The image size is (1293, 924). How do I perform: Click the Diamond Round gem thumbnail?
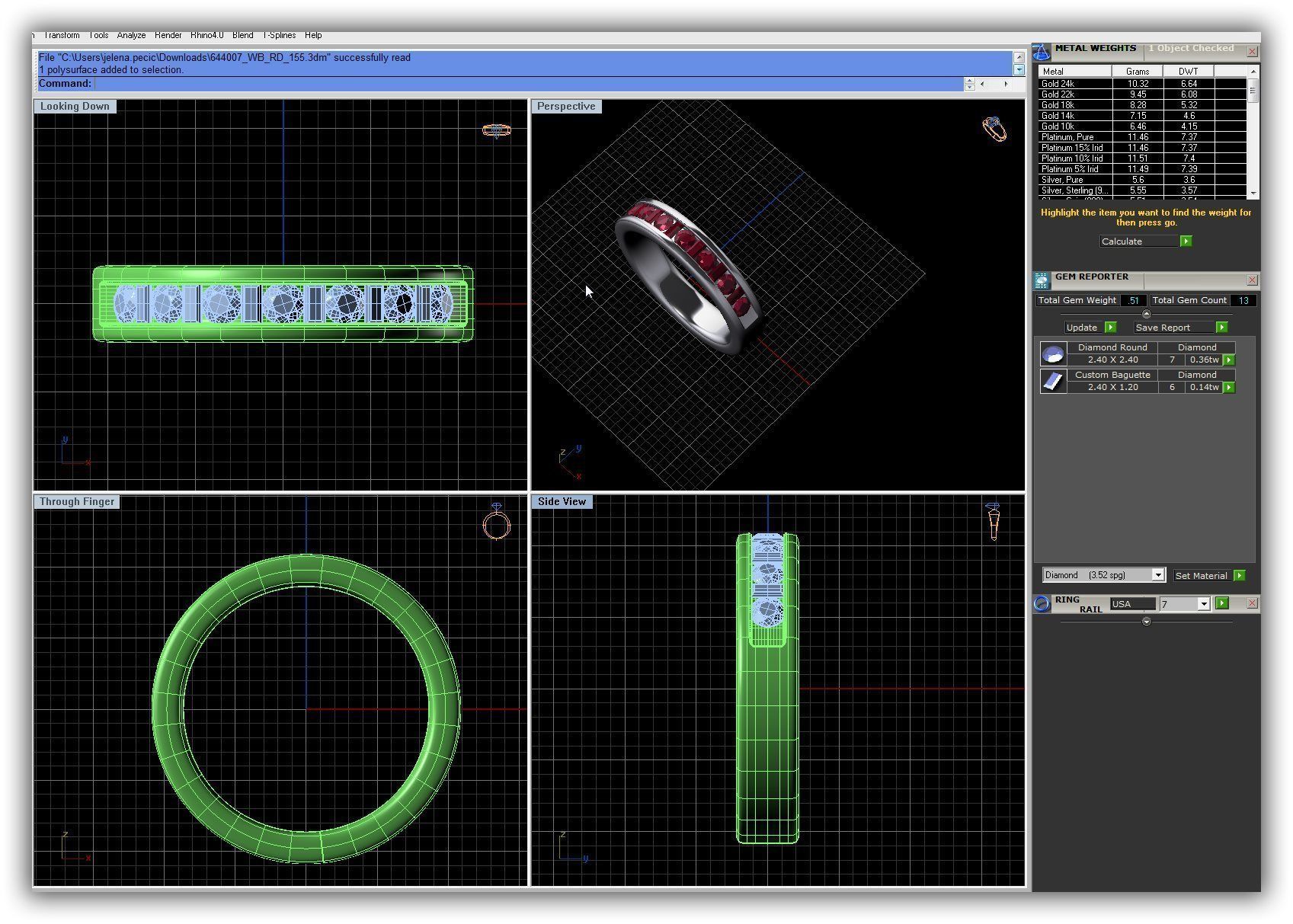click(x=1053, y=354)
